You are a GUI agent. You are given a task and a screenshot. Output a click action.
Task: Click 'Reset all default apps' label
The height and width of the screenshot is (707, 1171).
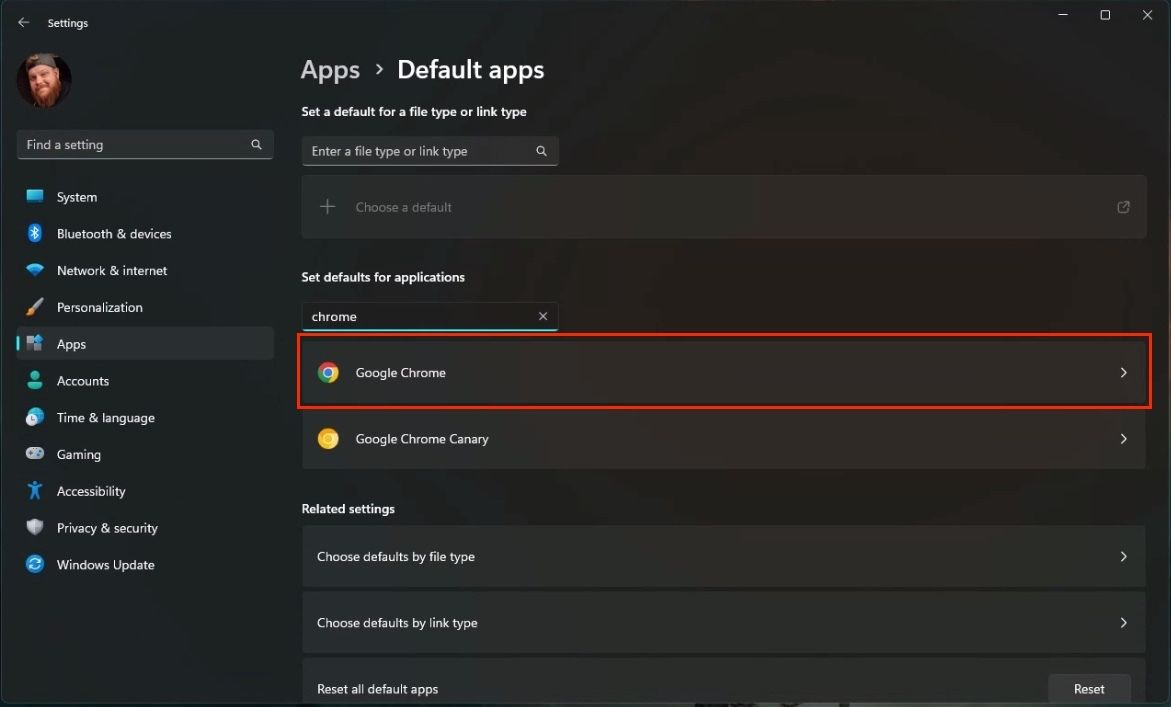377,689
